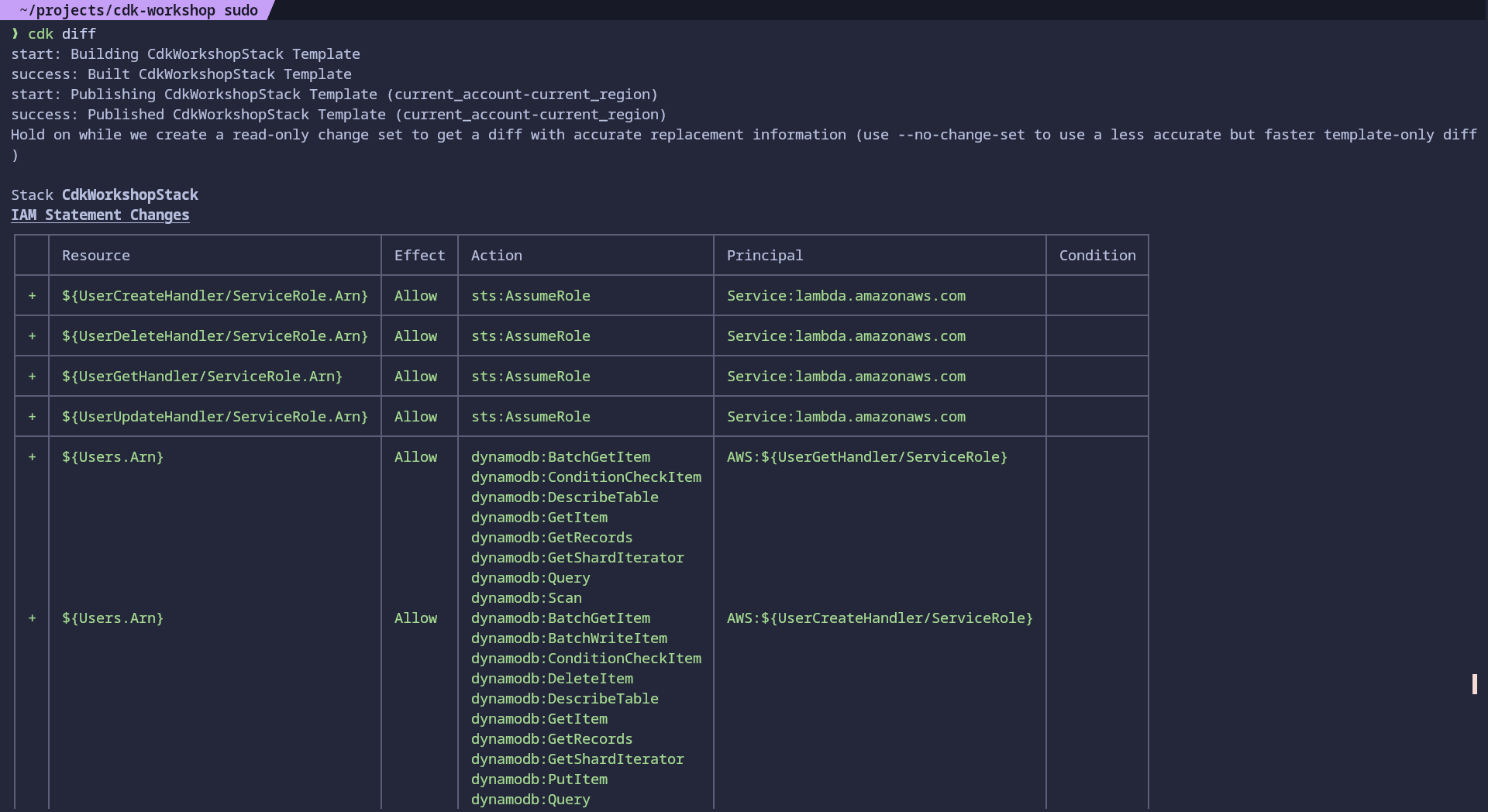Click the AWS:${UserCreateHandler/ServiceRole} principal
This screenshot has width=1488, height=812.
[x=880, y=618]
